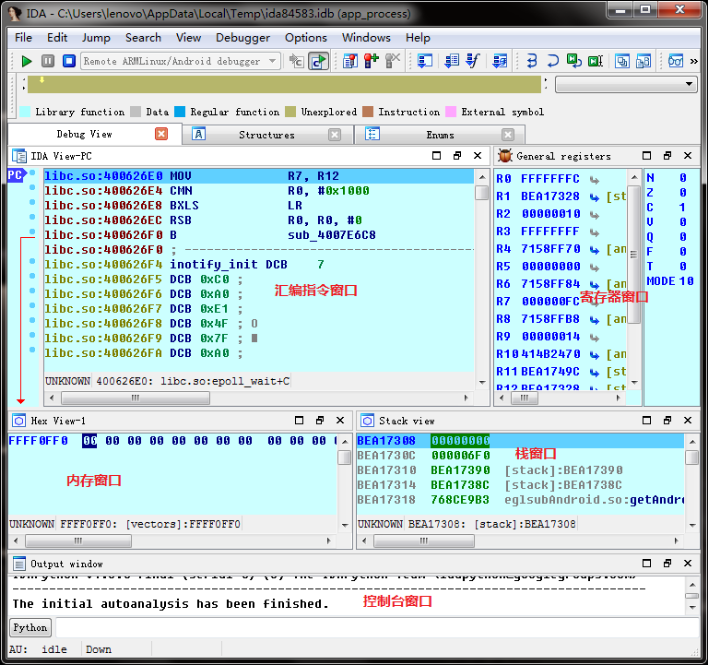The height and width of the screenshot is (665, 709).
Task: Expand the dropdown right of navigation band
Action: [x=689, y=85]
